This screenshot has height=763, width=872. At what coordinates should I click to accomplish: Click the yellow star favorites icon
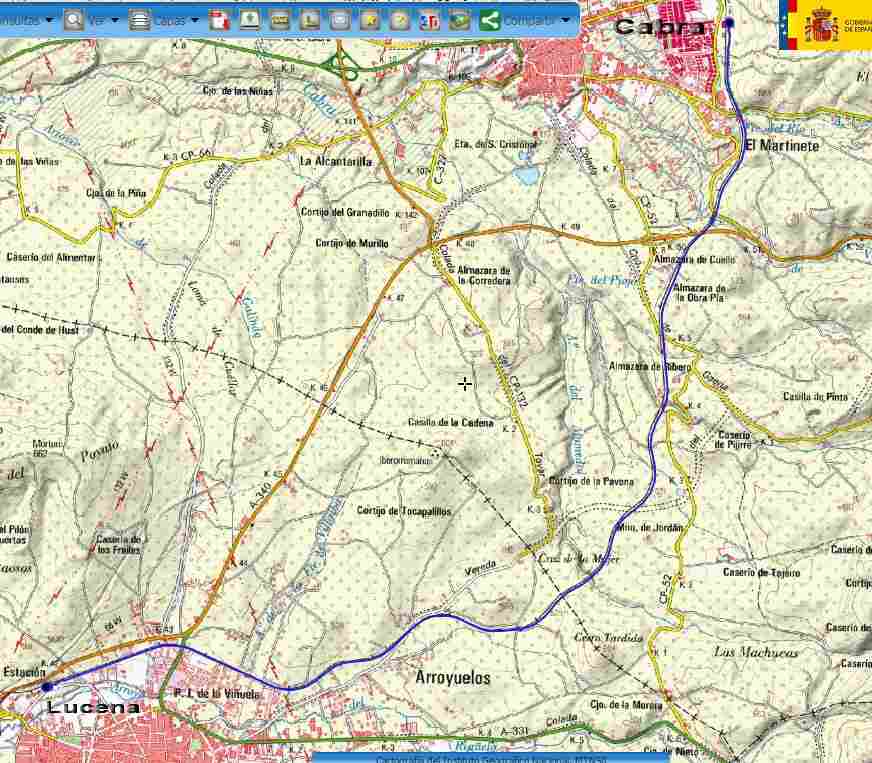(370, 20)
